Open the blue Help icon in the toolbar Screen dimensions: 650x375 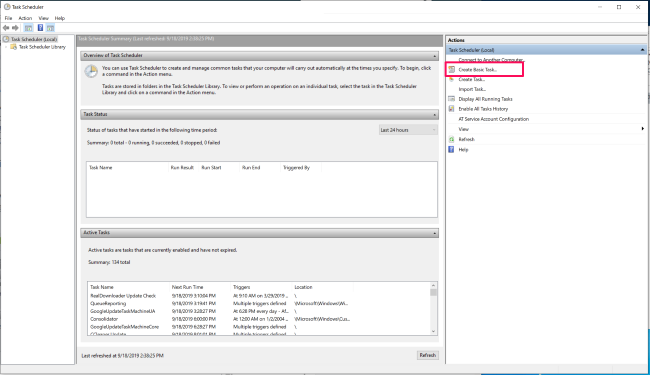40,28
